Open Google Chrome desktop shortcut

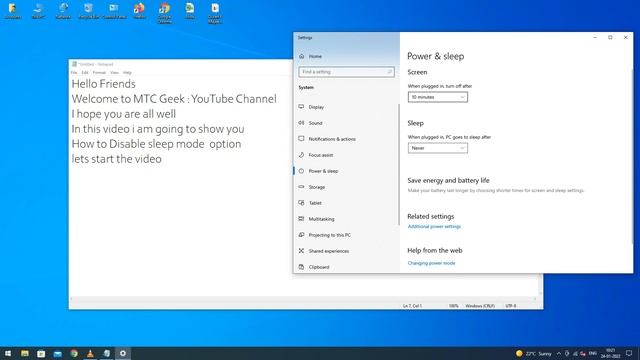pos(164,13)
